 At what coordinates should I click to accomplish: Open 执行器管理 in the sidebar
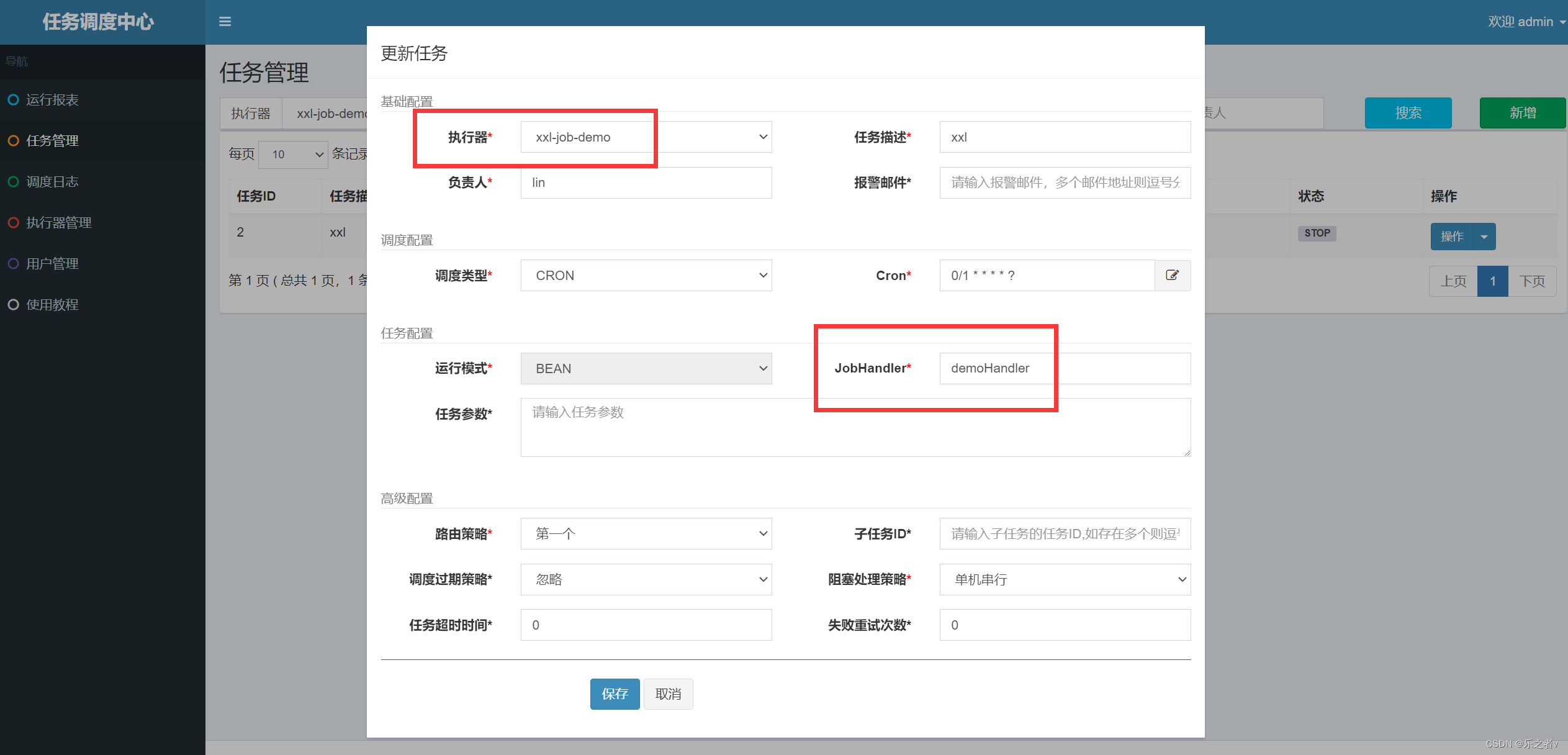pyautogui.click(x=102, y=222)
